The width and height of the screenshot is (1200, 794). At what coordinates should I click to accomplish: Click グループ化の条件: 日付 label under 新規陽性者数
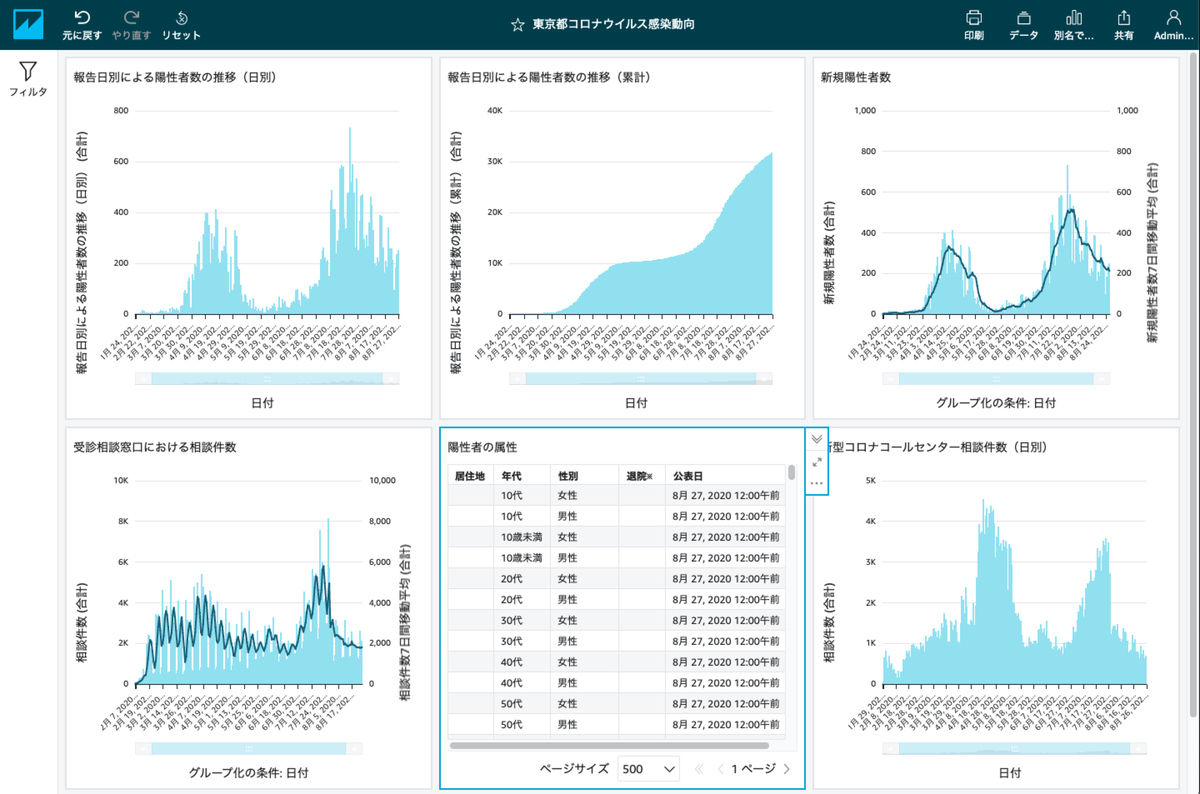996,403
